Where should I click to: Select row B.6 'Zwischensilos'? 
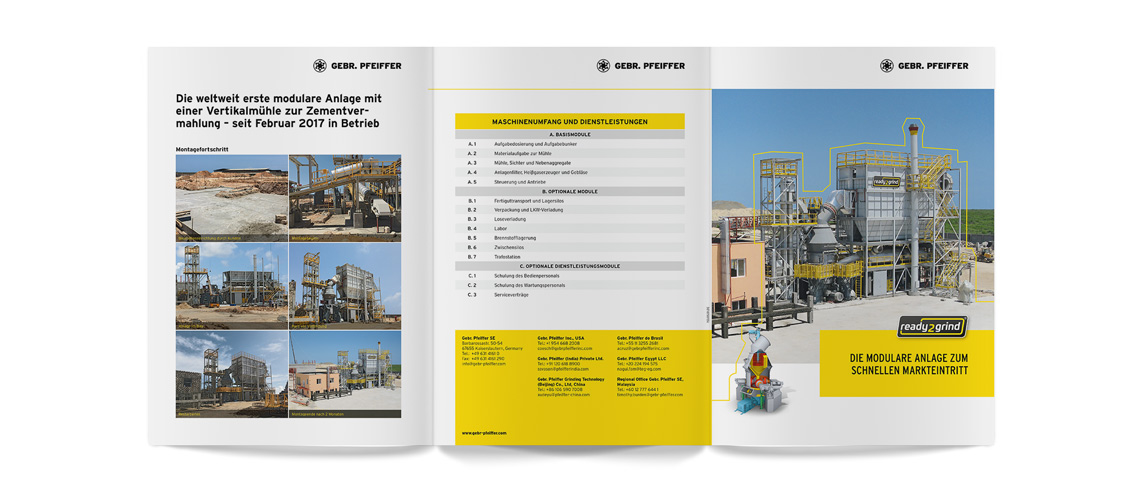pos(570,247)
